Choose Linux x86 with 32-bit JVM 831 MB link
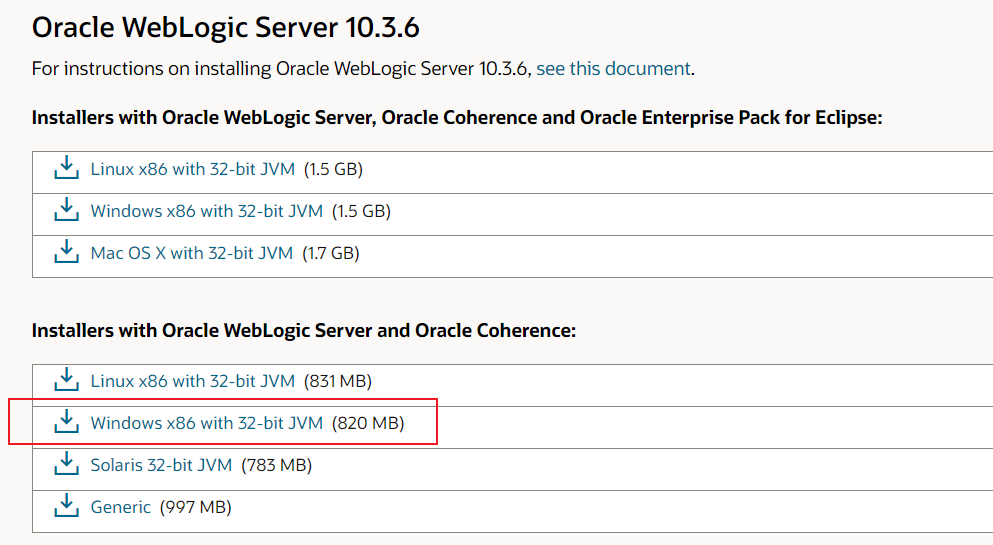 coord(192,381)
